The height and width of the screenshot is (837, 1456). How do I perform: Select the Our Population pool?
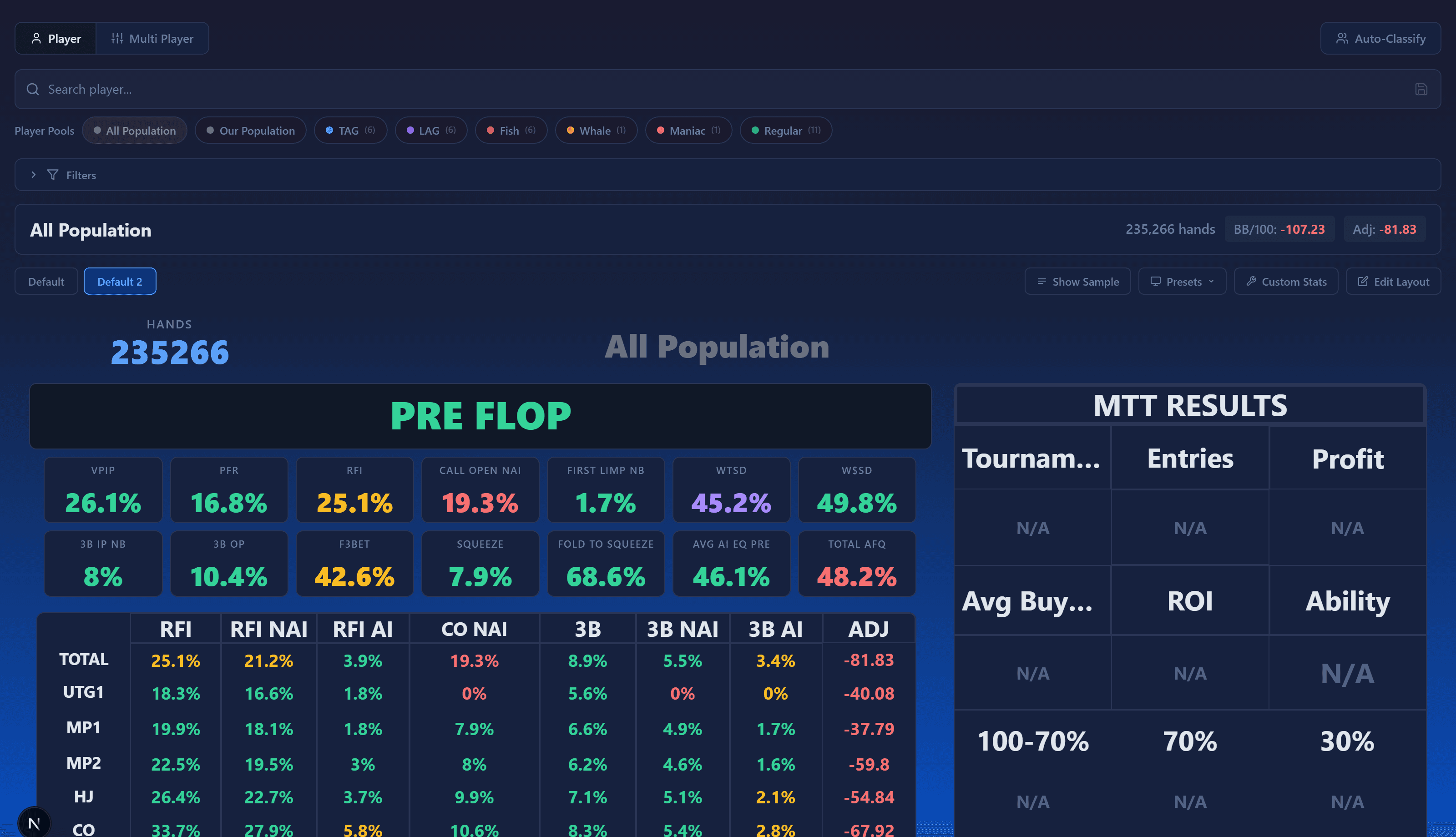(251, 131)
